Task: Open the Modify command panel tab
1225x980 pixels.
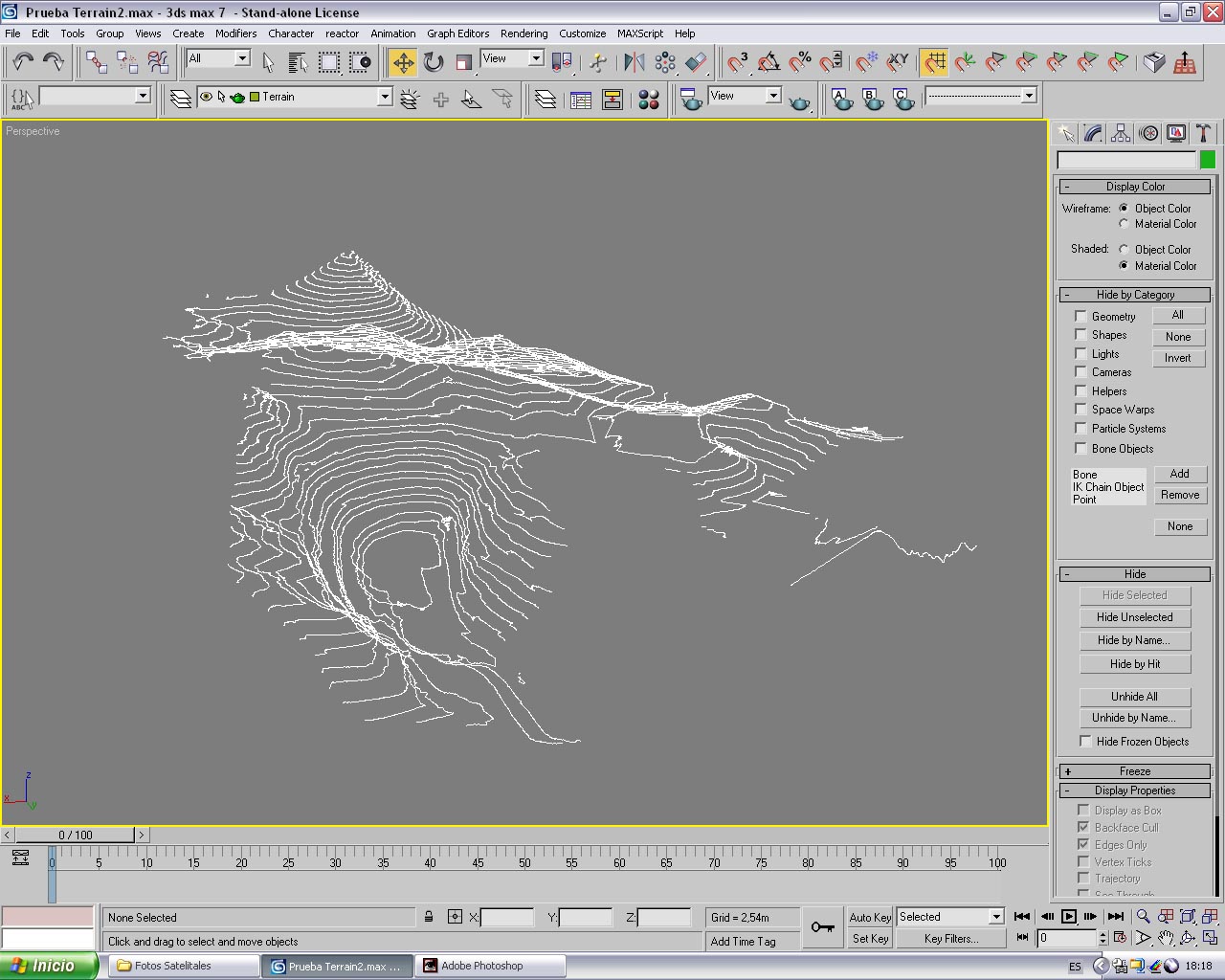Action: pos(1093,133)
